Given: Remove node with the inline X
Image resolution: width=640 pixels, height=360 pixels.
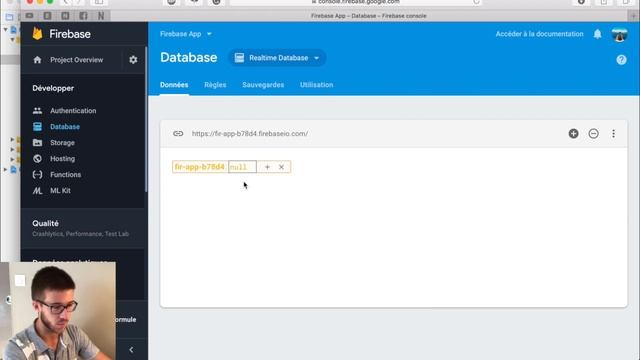Looking at the screenshot, I should point(281,167).
